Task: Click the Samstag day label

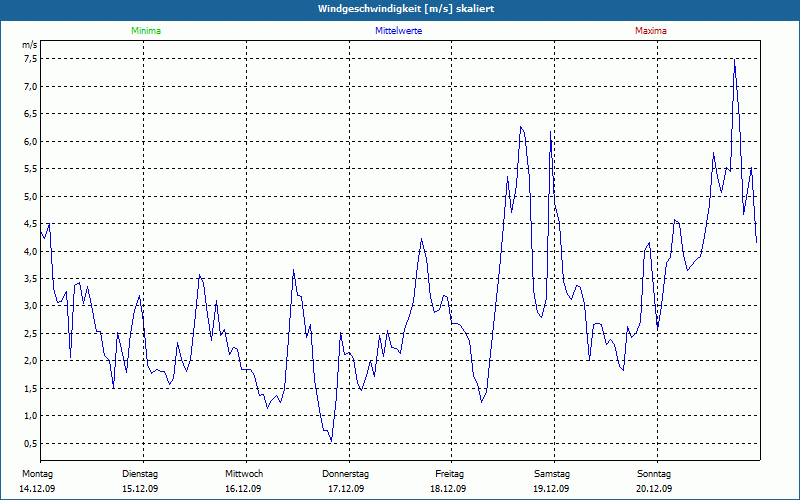Action: 552,474
